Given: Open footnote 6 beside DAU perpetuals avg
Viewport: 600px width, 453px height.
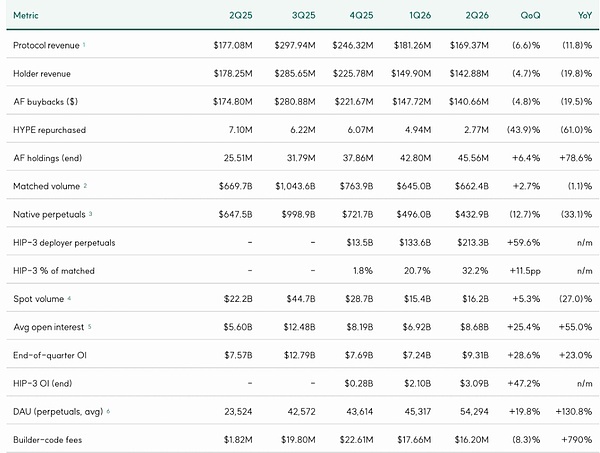Looking at the screenshot, I should [108, 411].
